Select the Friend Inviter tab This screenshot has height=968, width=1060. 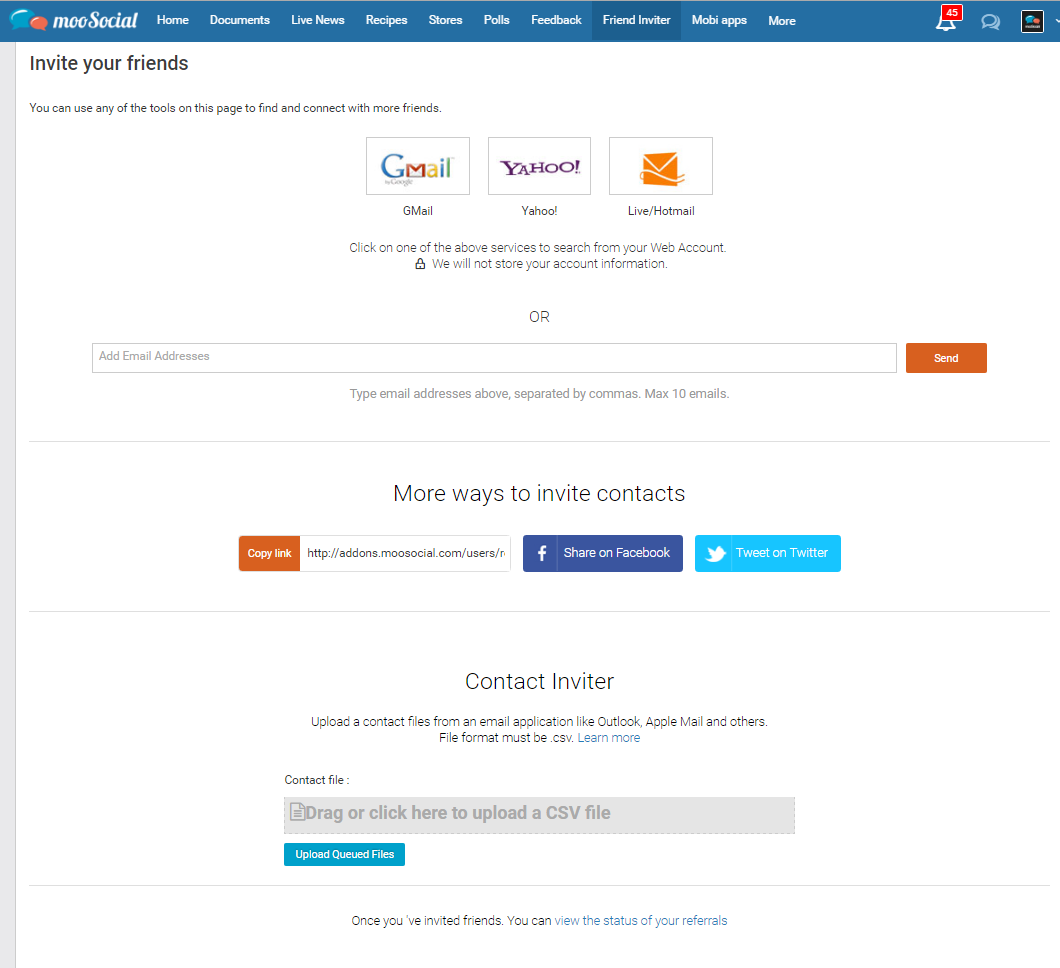tap(637, 20)
